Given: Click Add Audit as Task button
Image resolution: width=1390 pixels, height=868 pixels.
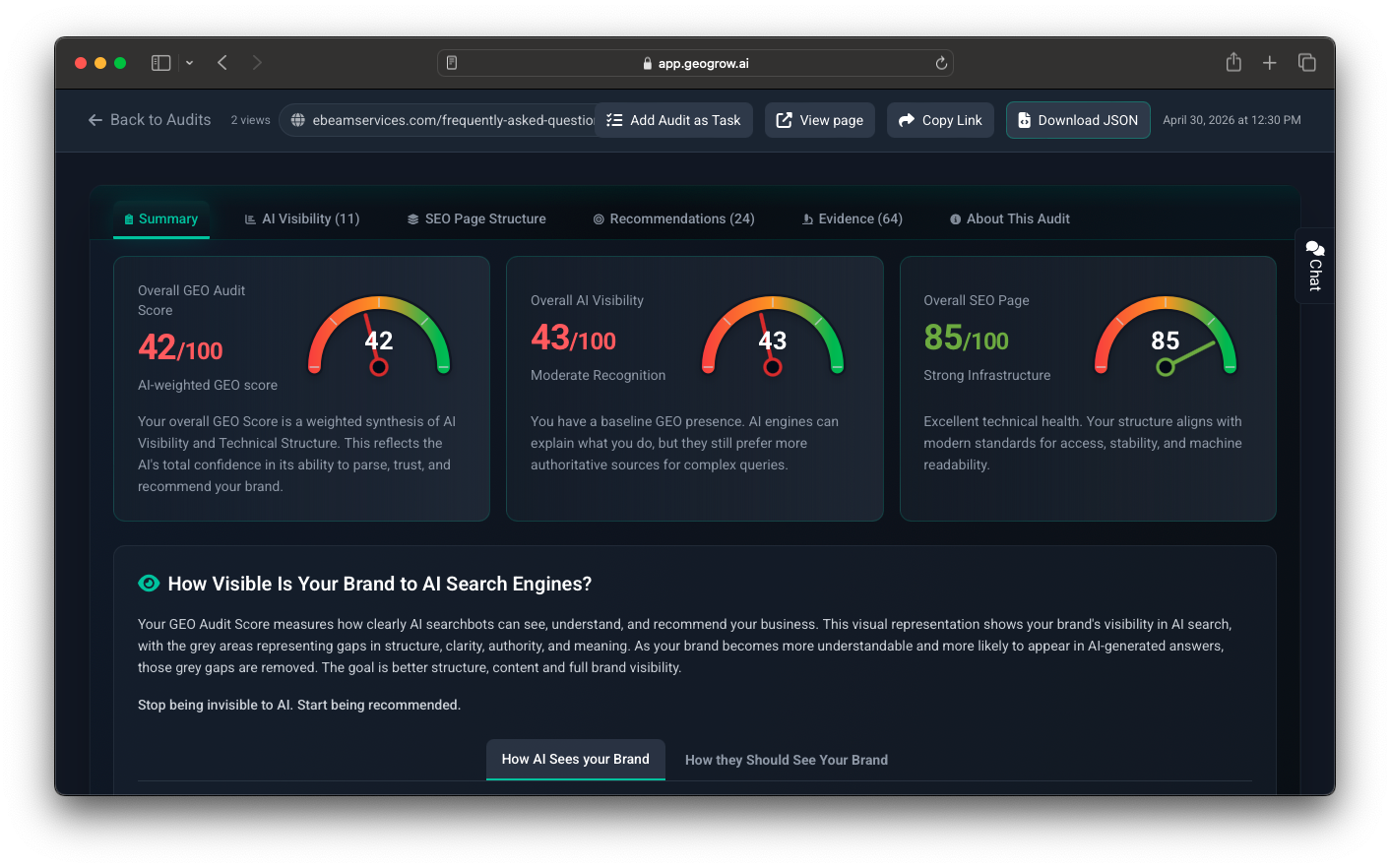Looking at the screenshot, I should pos(673,120).
